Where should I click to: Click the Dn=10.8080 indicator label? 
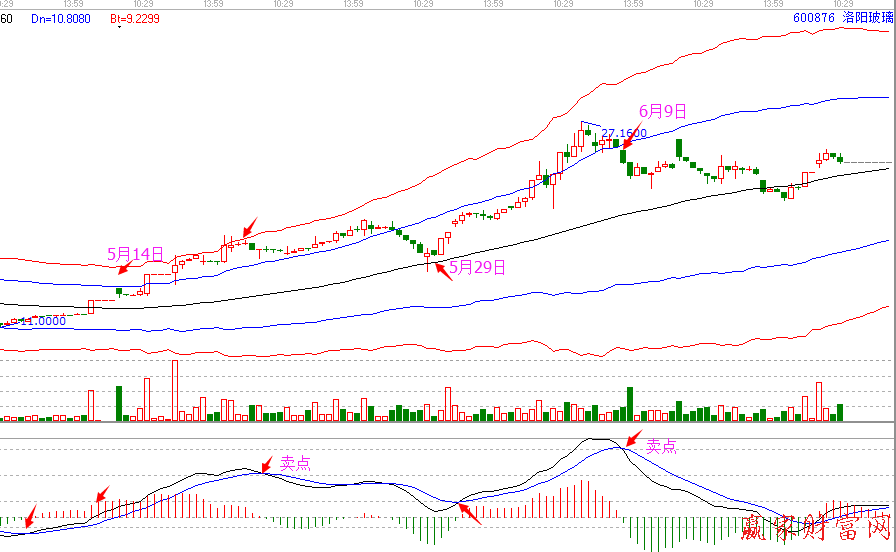tap(60, 18)
